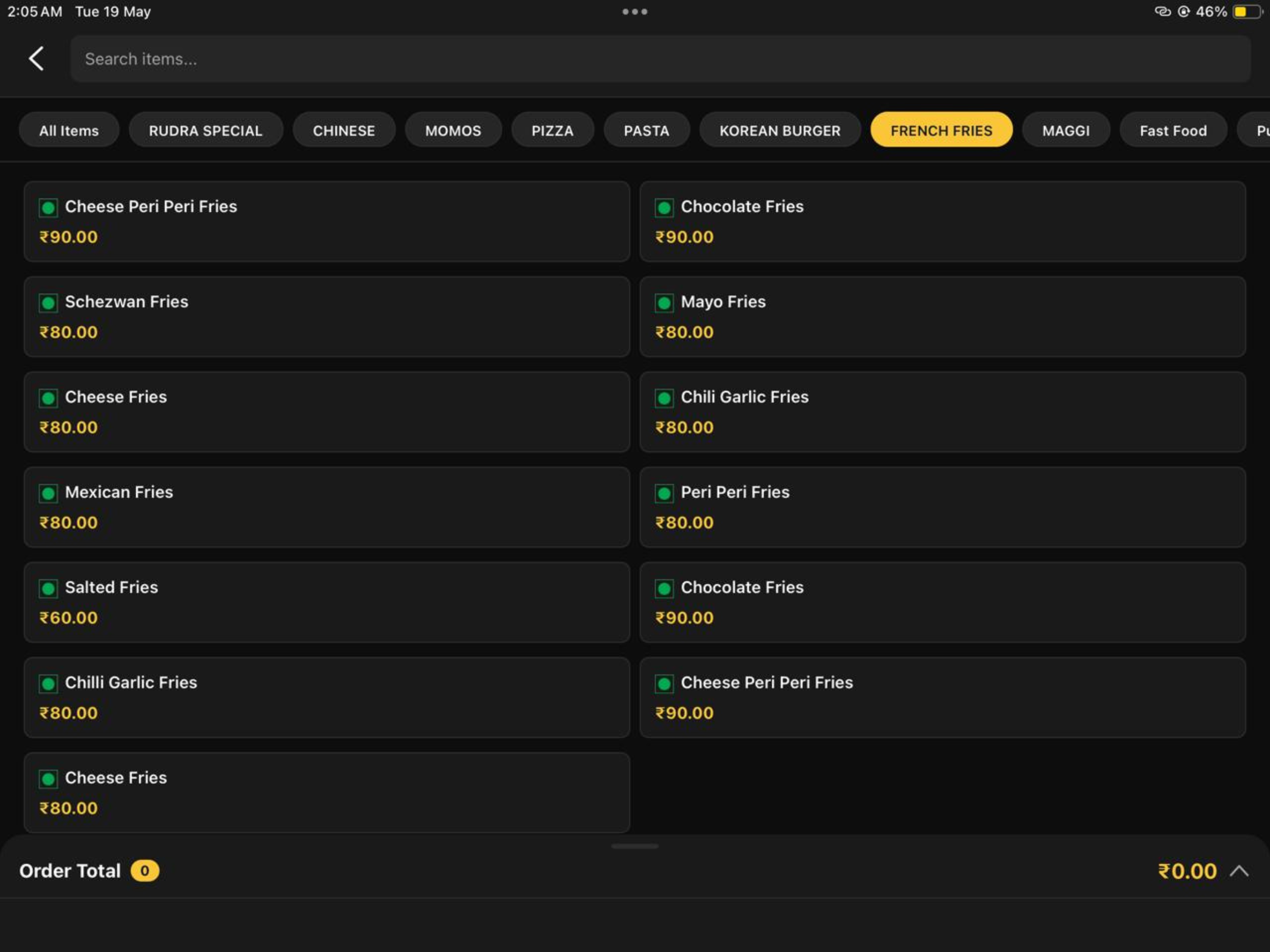Open the KOREAN BURGER category
The image size is (1270, 952).
coord(780,130)
